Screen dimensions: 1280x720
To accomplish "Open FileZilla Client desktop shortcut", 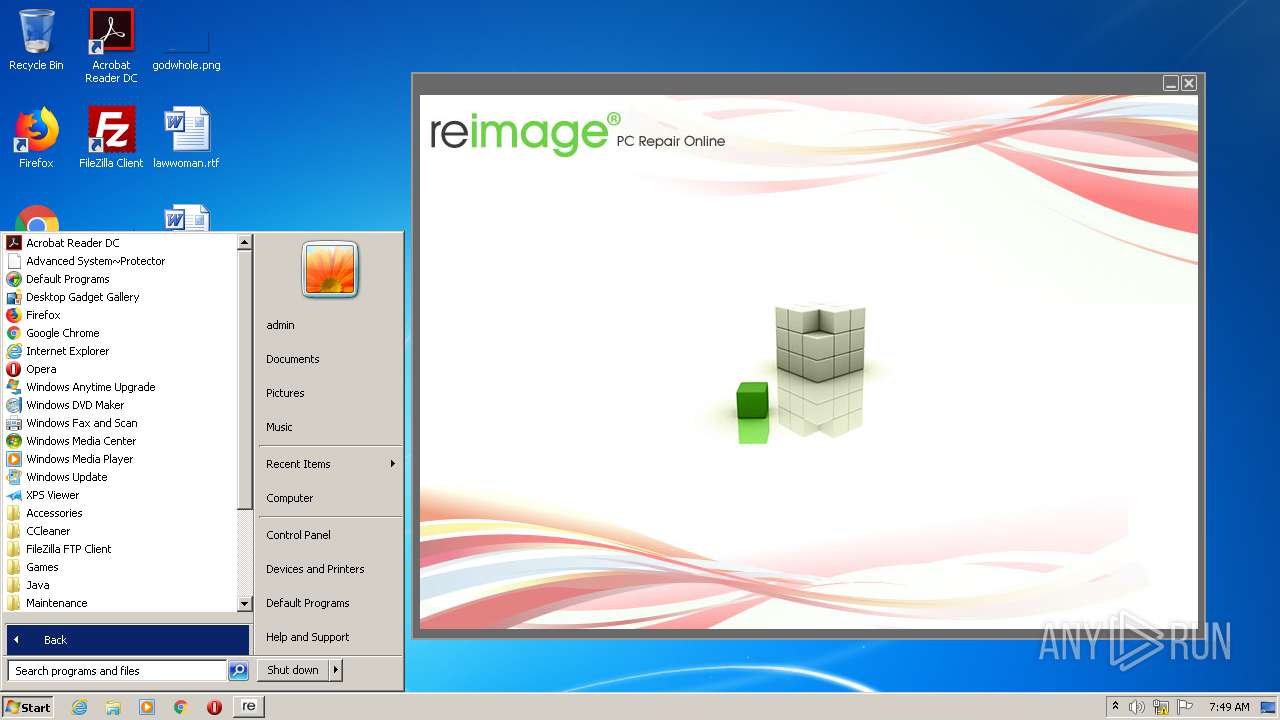I will pos(111,137).
